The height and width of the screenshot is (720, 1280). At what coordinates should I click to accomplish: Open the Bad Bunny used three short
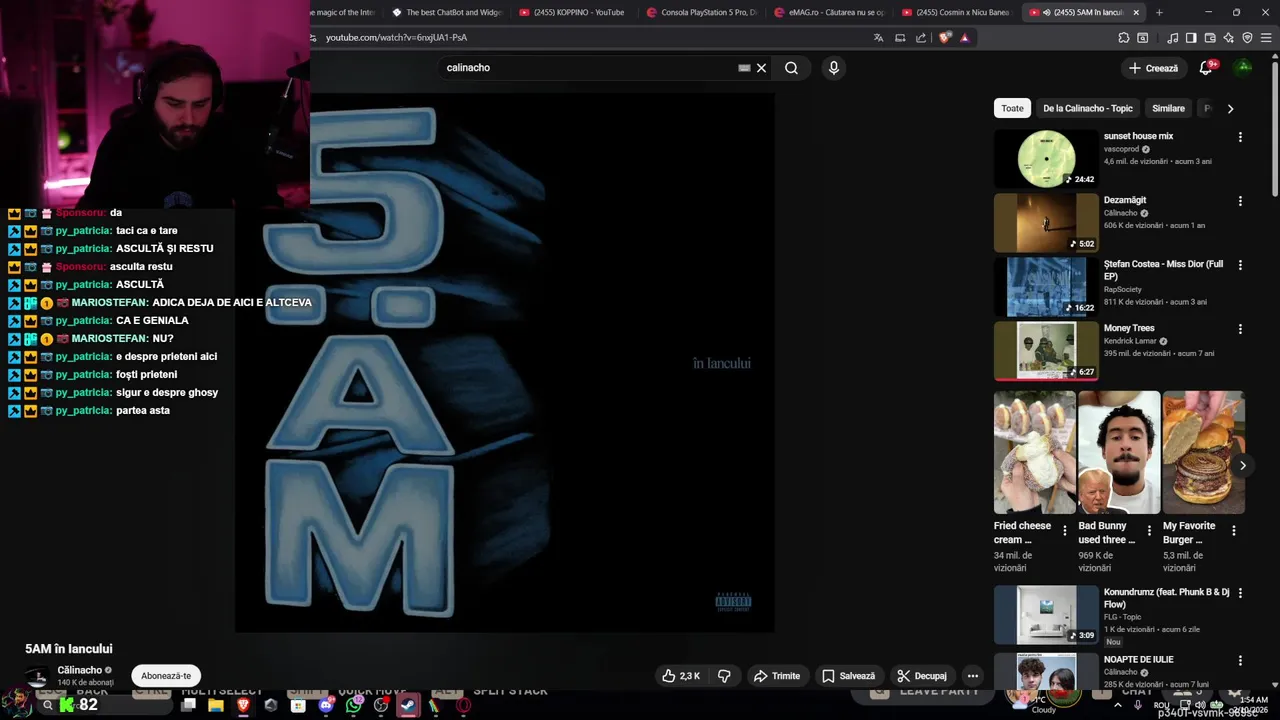pos(1119,452)
